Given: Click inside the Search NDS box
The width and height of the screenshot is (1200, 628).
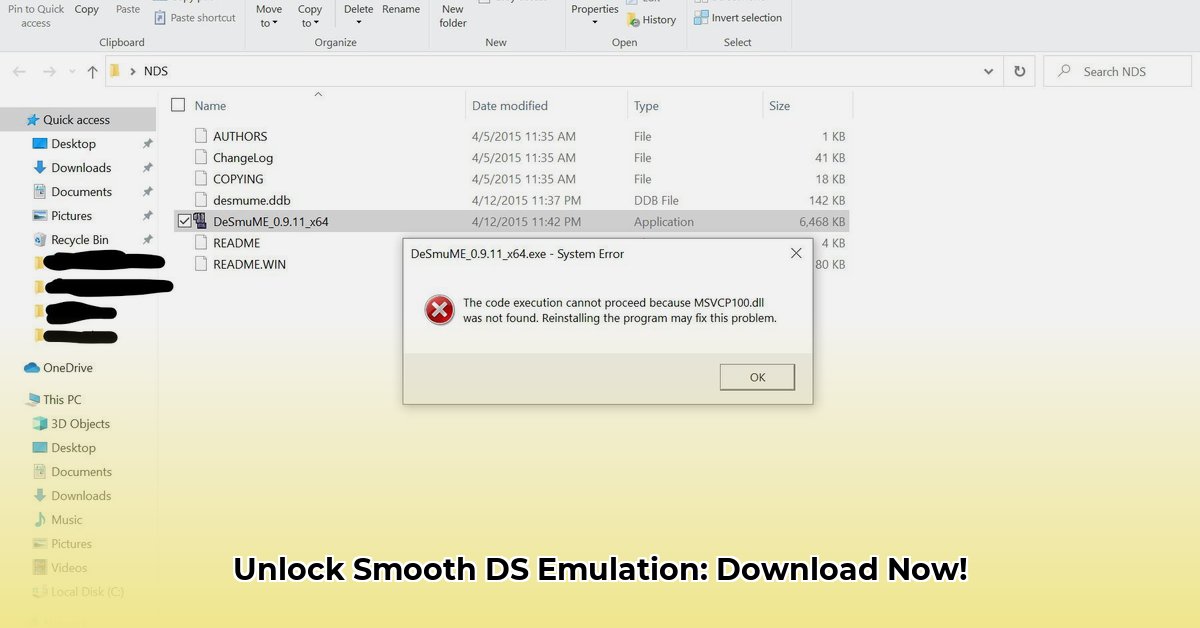Looking at the screenshot, I should coord(1117,71).
